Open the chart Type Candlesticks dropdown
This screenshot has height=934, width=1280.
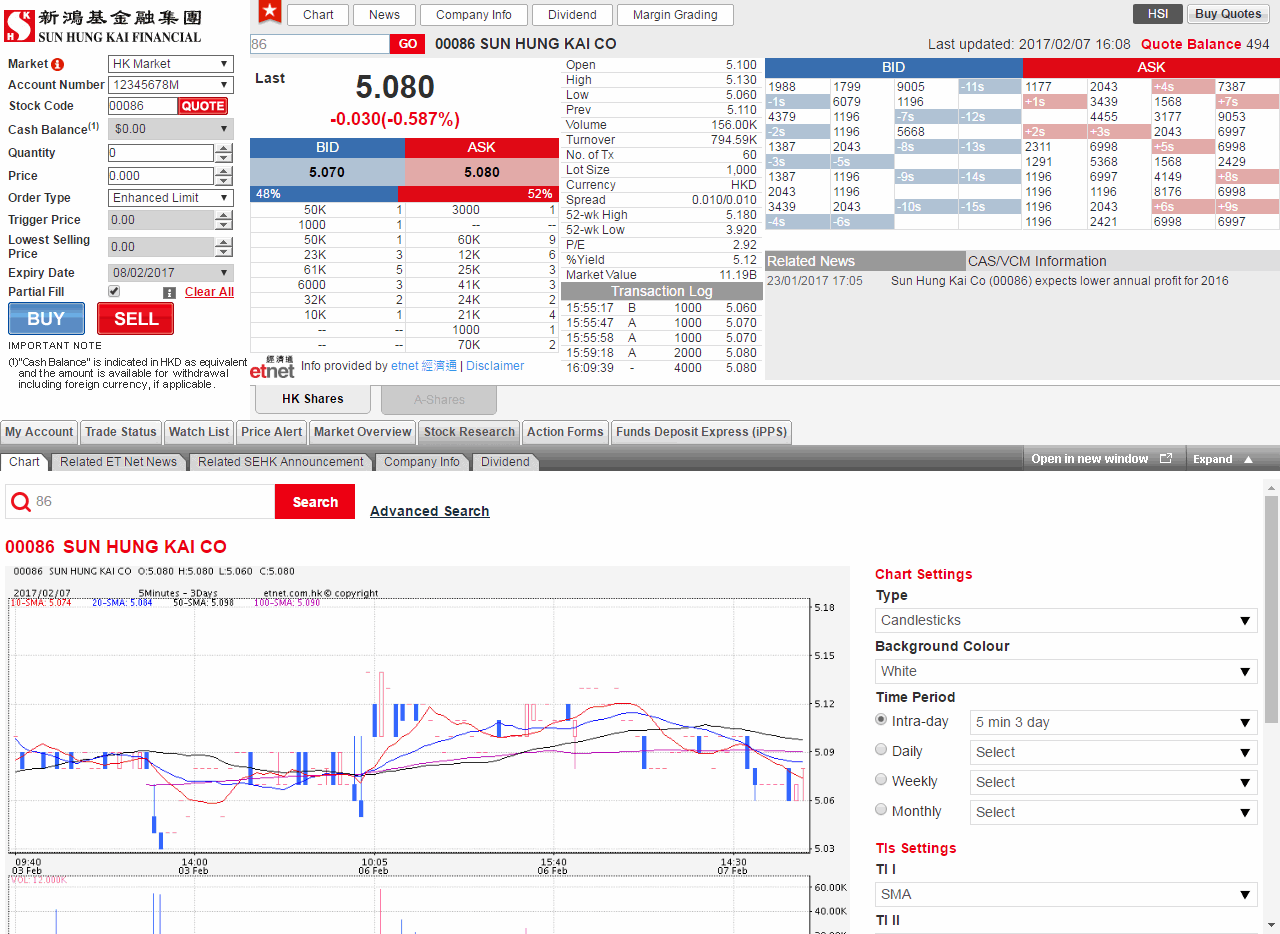pos(1066,620)
